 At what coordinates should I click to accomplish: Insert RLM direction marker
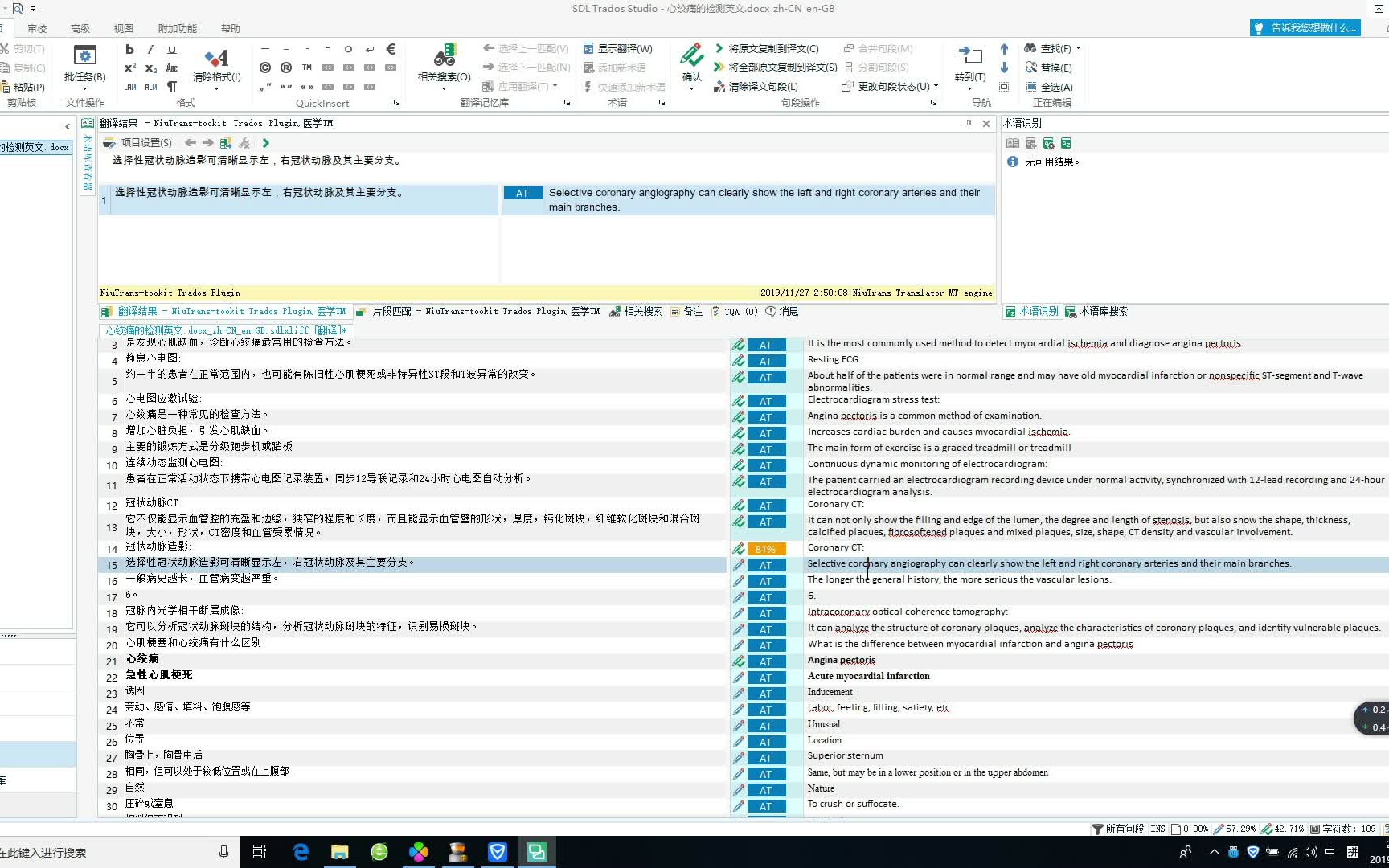tap(150, 87)
